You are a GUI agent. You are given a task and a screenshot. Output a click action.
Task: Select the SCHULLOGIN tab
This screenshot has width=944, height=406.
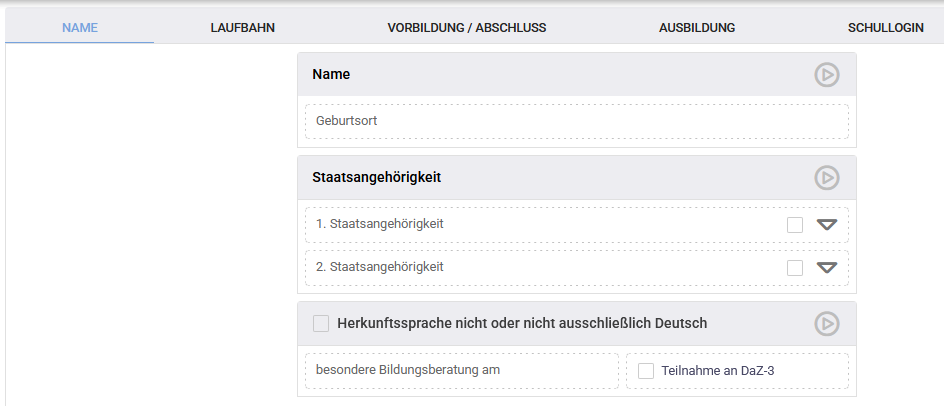pyautogui.click(x=885, y=28)
